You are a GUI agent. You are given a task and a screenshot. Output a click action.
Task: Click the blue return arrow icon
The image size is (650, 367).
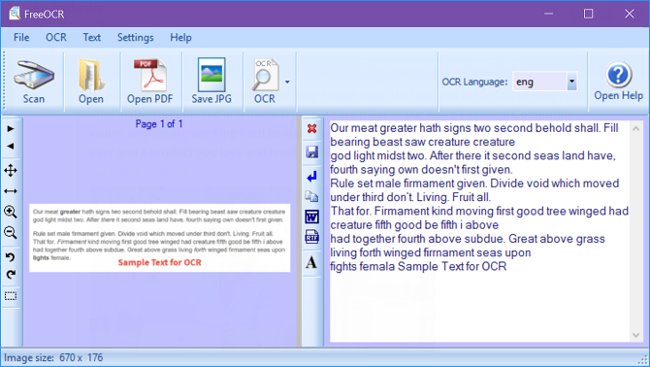(x=312, y=177)
